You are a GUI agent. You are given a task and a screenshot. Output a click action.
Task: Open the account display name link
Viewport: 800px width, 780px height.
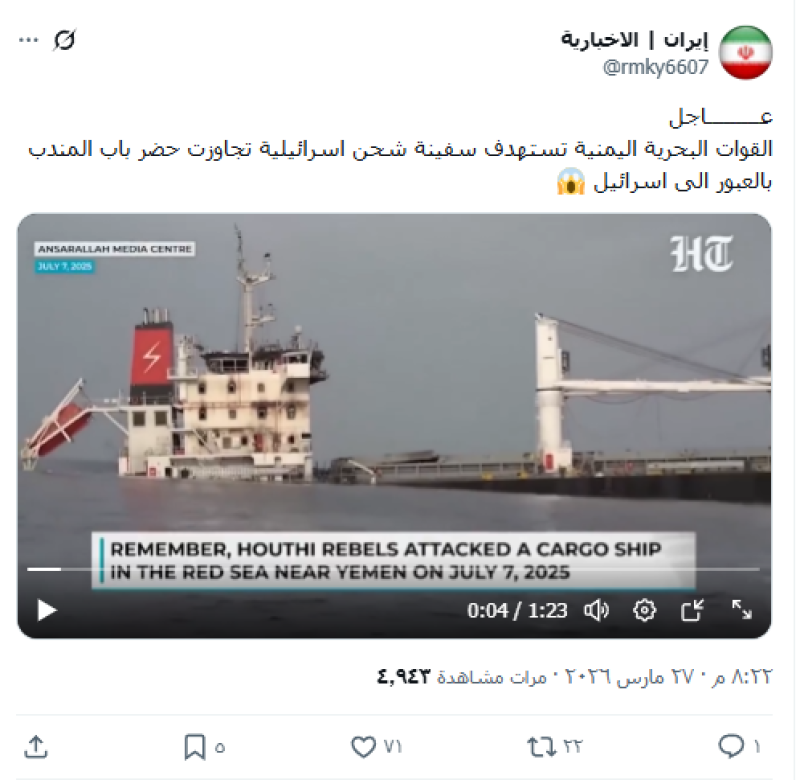tap(635, 40)
